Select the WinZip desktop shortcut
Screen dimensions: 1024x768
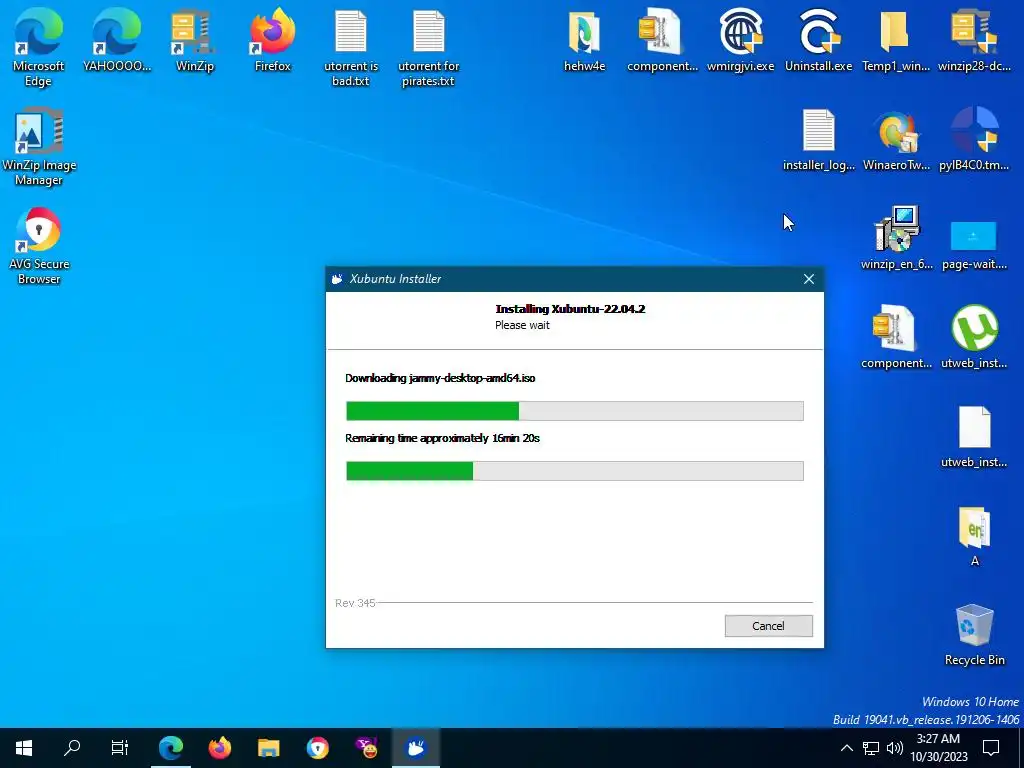195,40
